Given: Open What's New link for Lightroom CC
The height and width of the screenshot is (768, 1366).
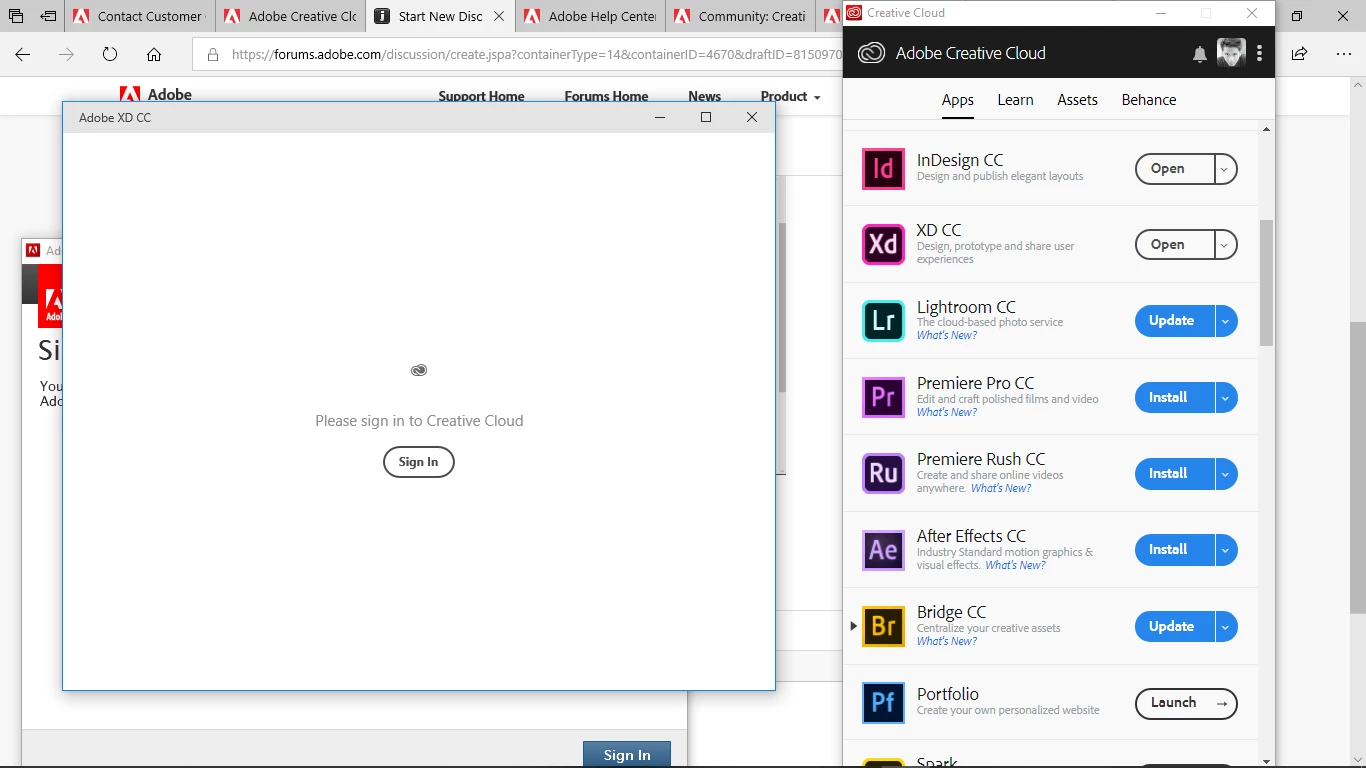Looking at the screenshot, I should (x=947, y=336).
